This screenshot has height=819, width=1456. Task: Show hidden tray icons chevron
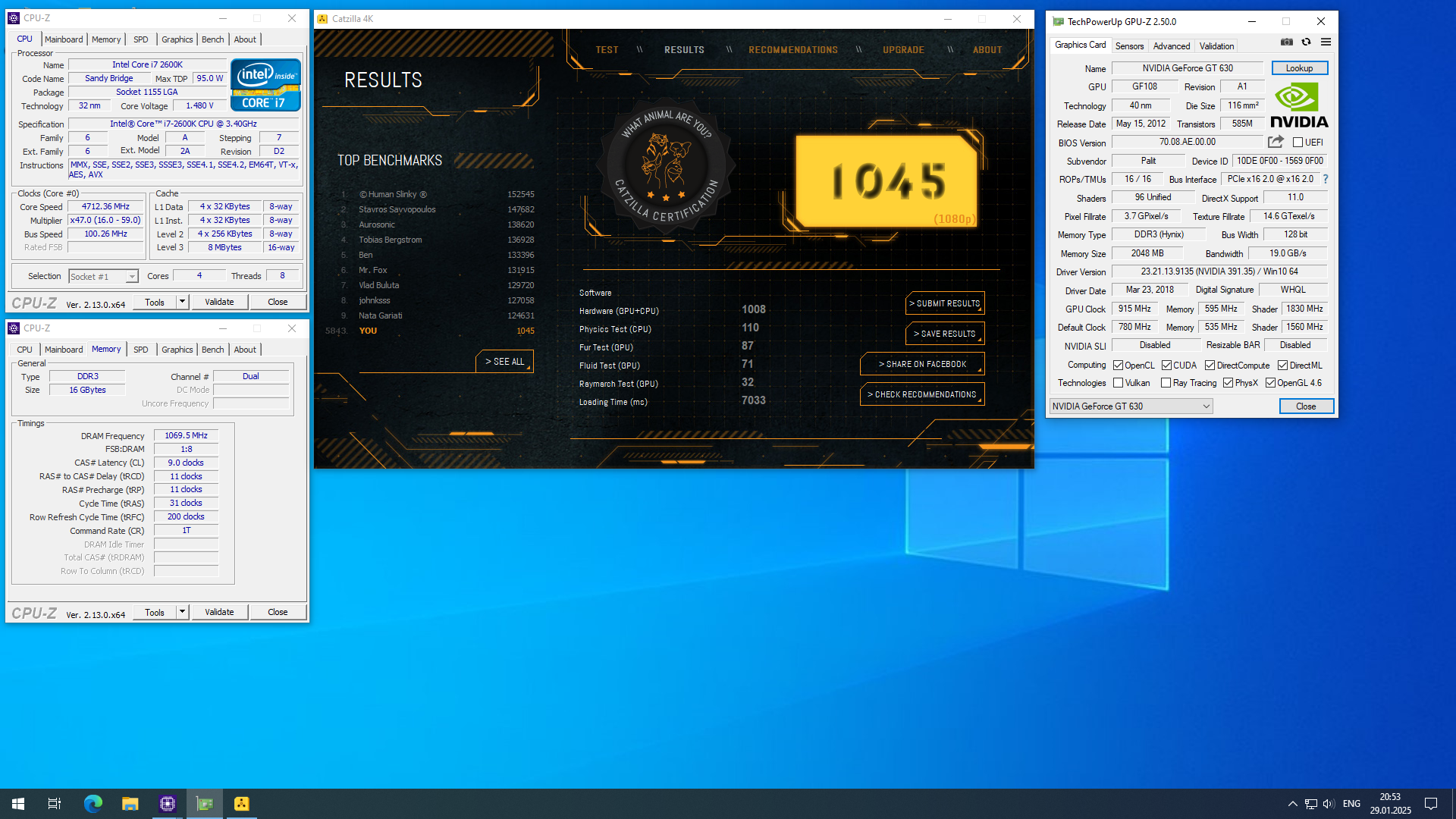click(x=1292, y=804)
